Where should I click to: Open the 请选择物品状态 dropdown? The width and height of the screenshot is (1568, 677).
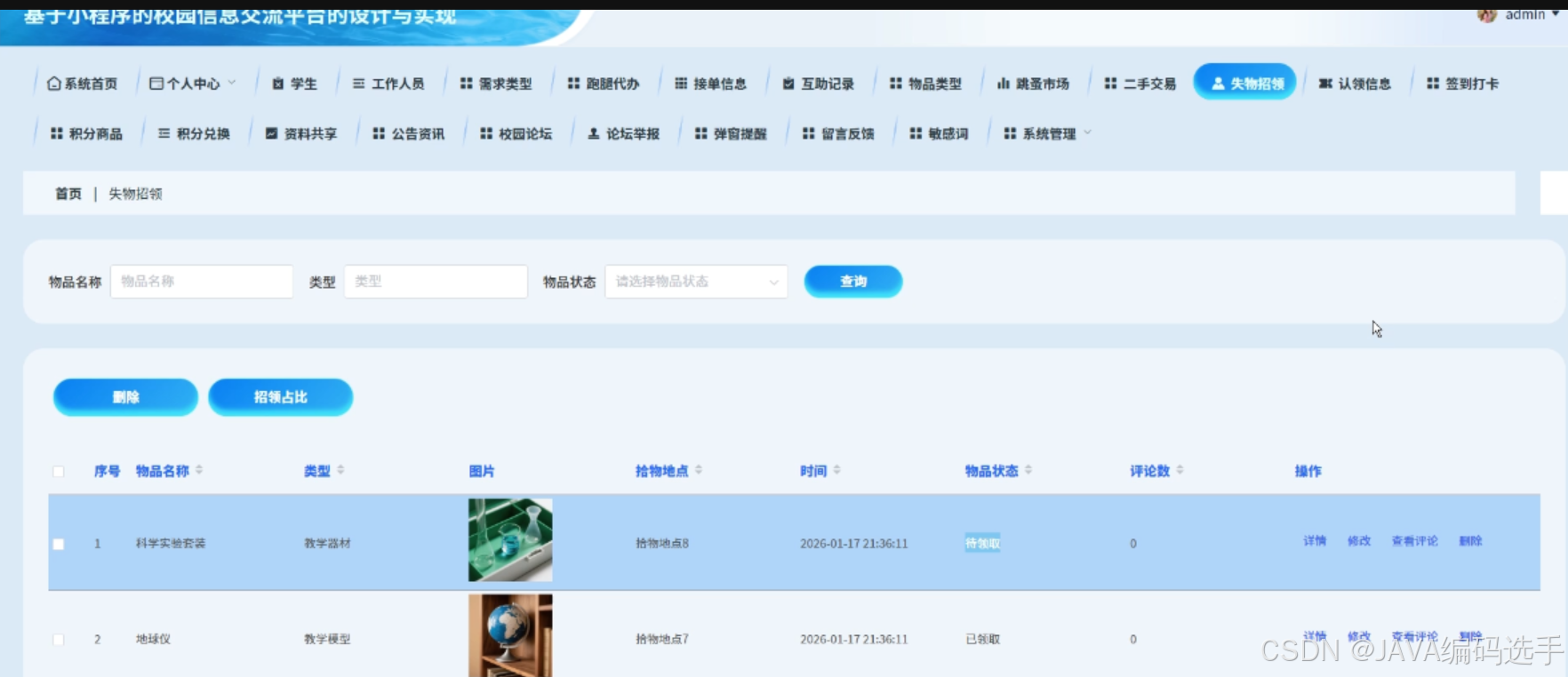point(696,282)
